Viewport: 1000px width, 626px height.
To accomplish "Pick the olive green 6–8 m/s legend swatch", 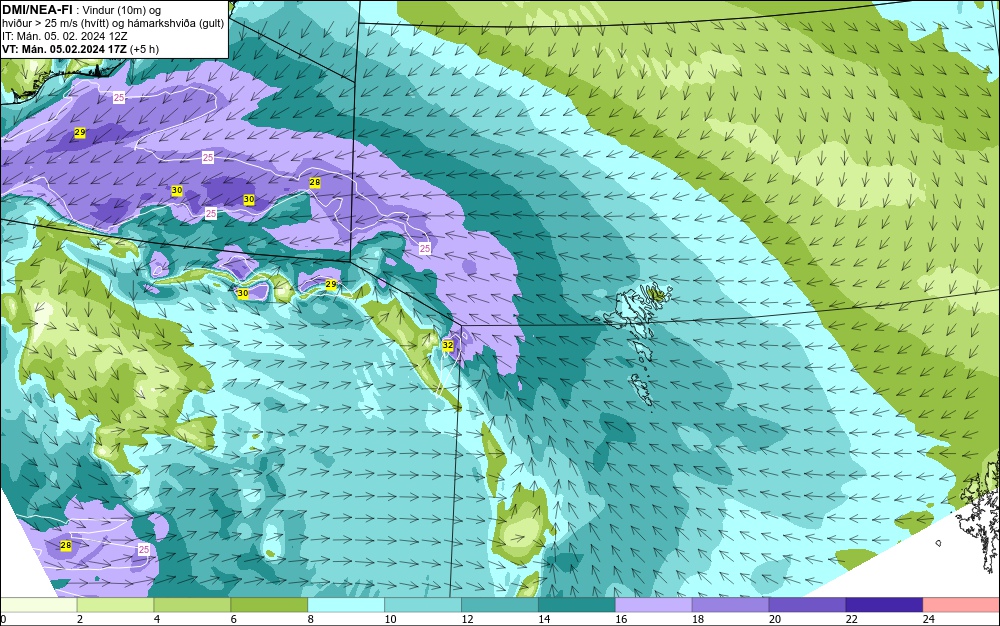I will pyautogui.click(x=269, y=605).
